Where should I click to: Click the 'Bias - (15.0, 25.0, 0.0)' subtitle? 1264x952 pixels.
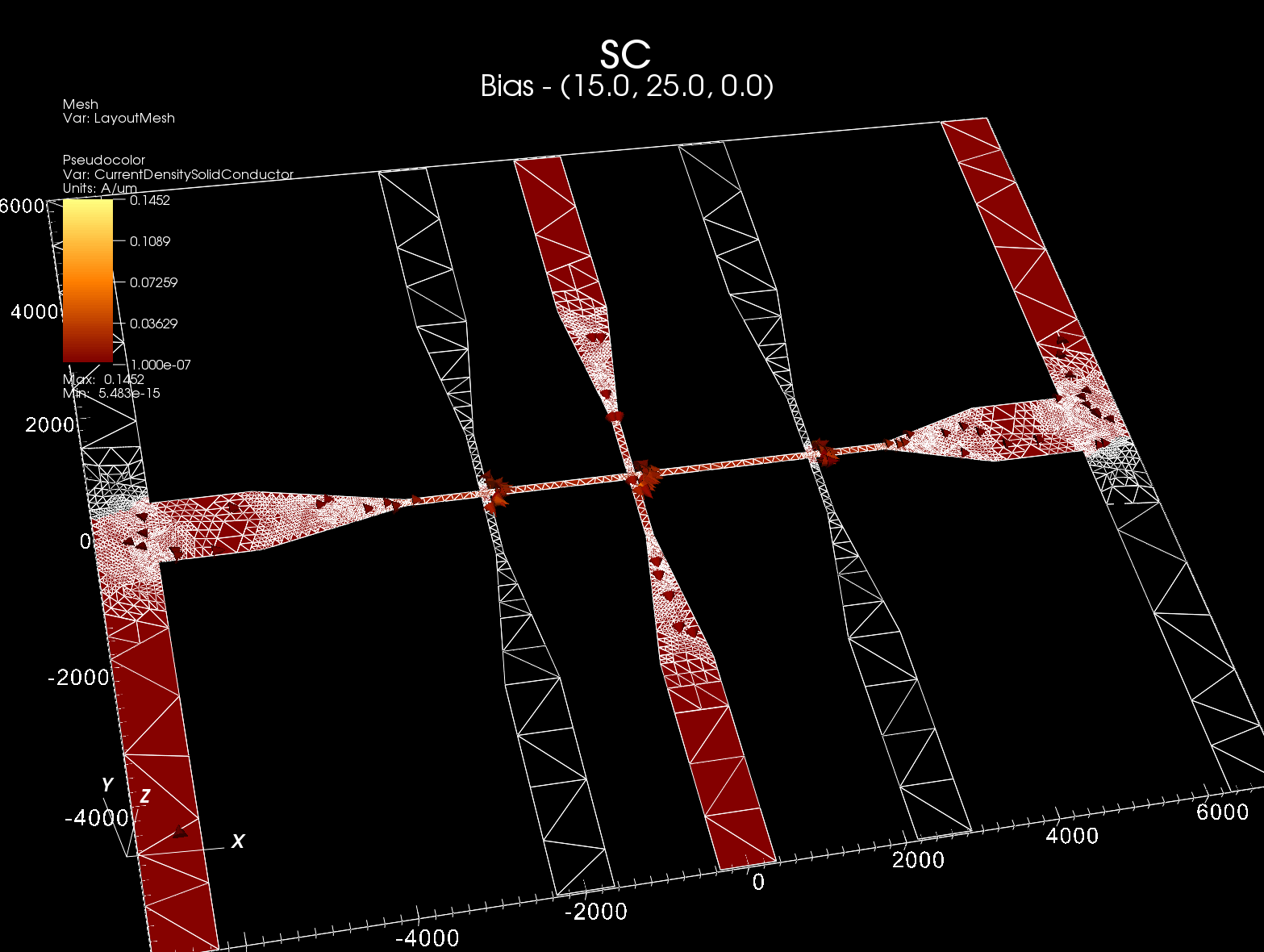click(x=627, y=86)
